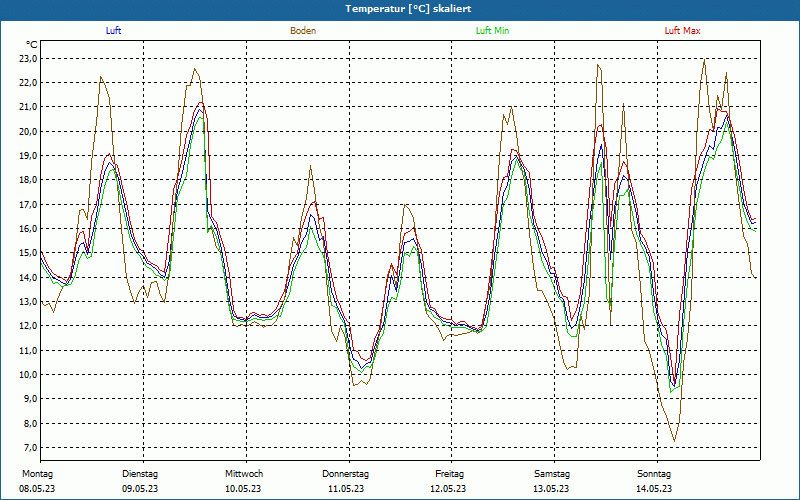Click the green 'Luft Min' legend label
This screenshot has width=800, height=500.
[x=492, y=31]
